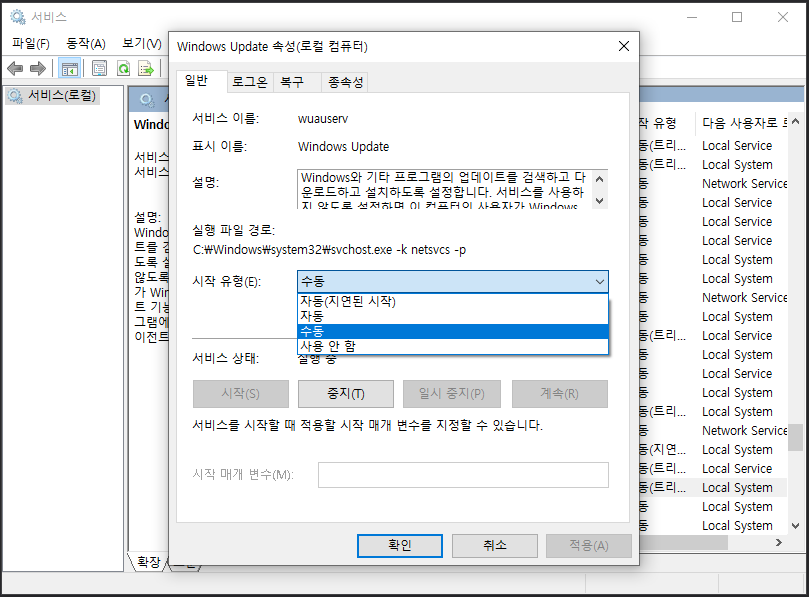Choose 사용 안 함 startup type
809x597 pixels.
[x=452, y=346]
